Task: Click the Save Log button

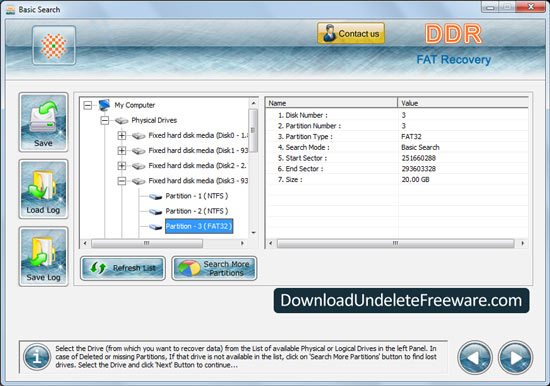Action: 43,256
